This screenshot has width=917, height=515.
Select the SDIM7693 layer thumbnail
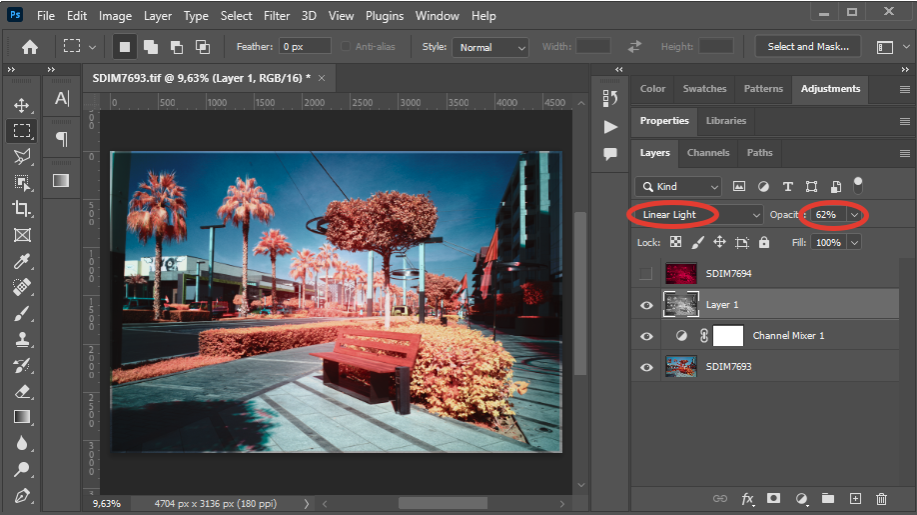(680, 367)
